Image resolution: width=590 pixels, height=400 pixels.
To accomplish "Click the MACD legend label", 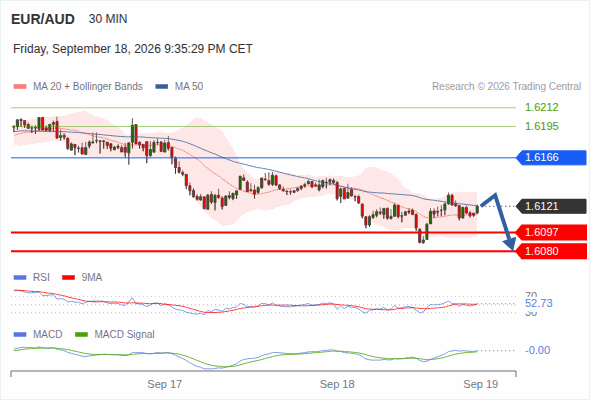I will click(x=47, y=335).
